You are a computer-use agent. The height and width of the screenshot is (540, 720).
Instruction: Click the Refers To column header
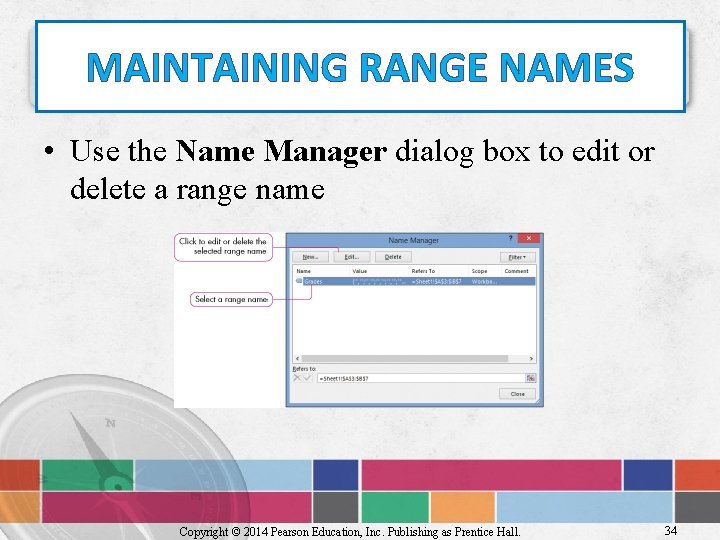tap(423, 271)
